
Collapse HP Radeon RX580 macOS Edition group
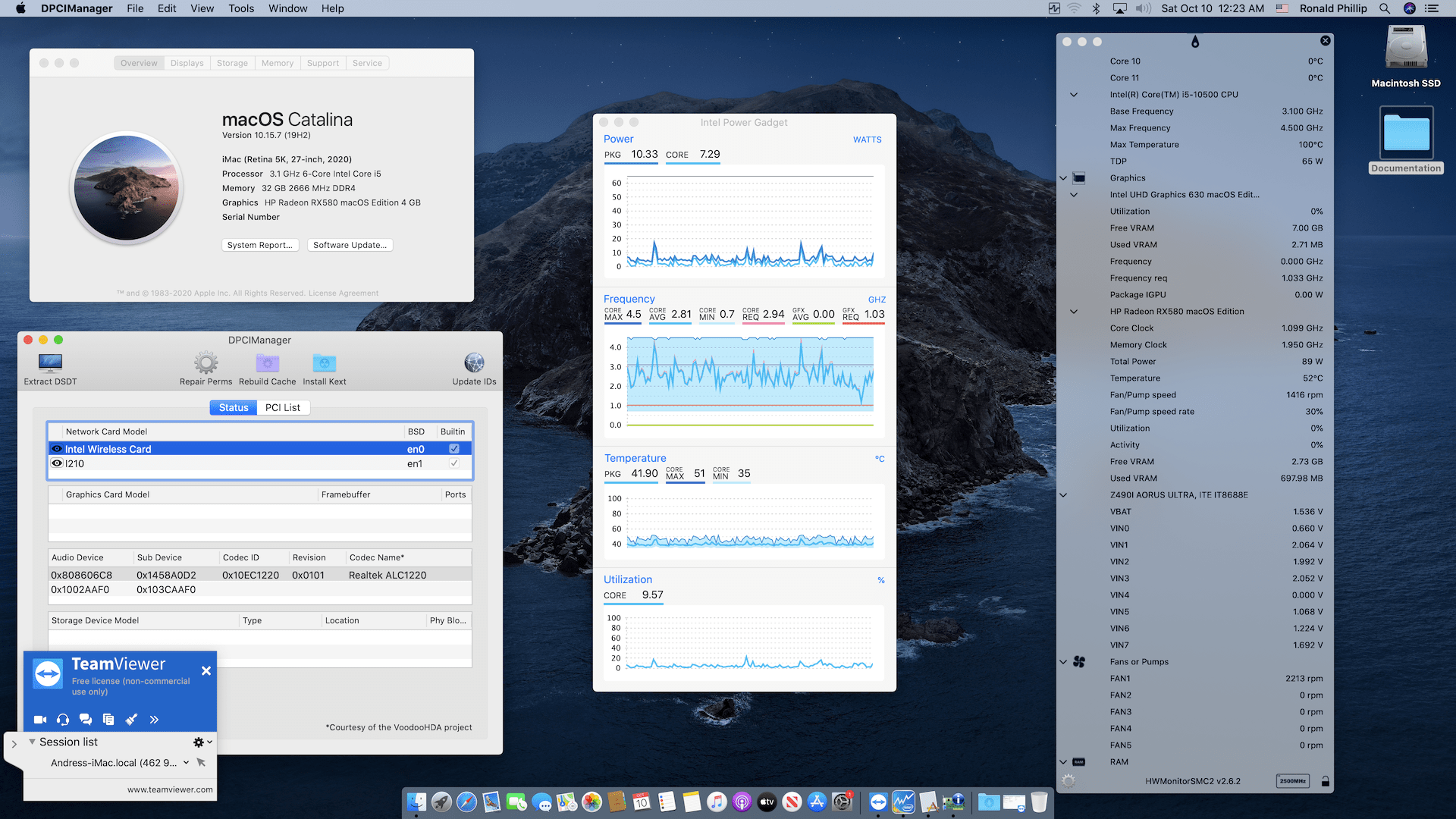[1074, 312]
